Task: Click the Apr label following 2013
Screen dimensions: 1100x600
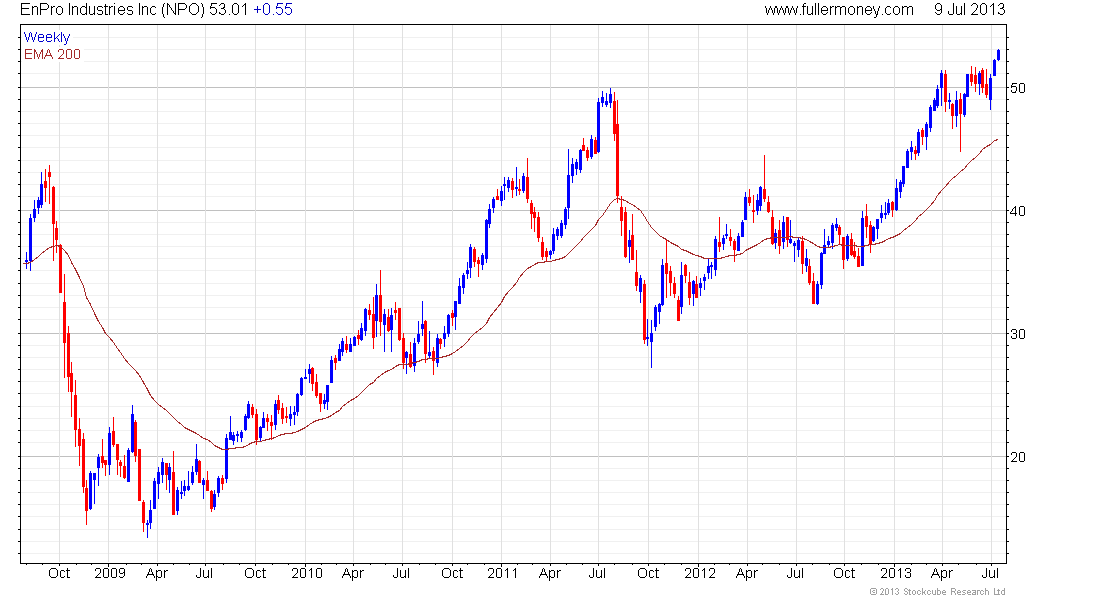Action: tap(942, 573)
